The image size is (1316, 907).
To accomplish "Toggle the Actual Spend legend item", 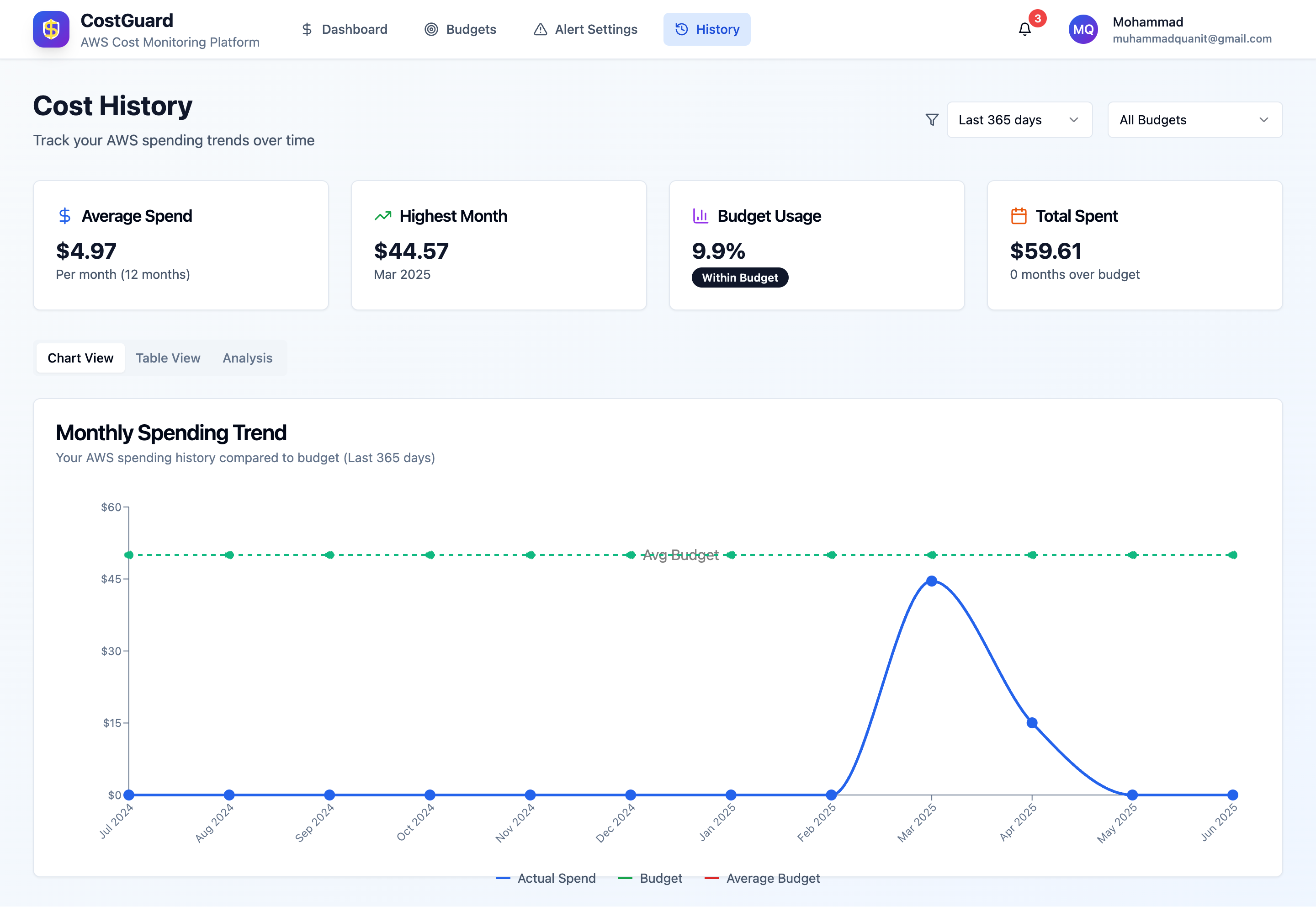I will pyautogui.click(x=546, y=878).
